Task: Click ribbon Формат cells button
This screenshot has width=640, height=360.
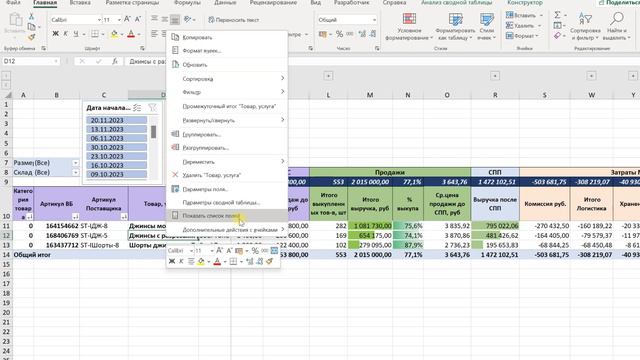Action: pos(522,36)
